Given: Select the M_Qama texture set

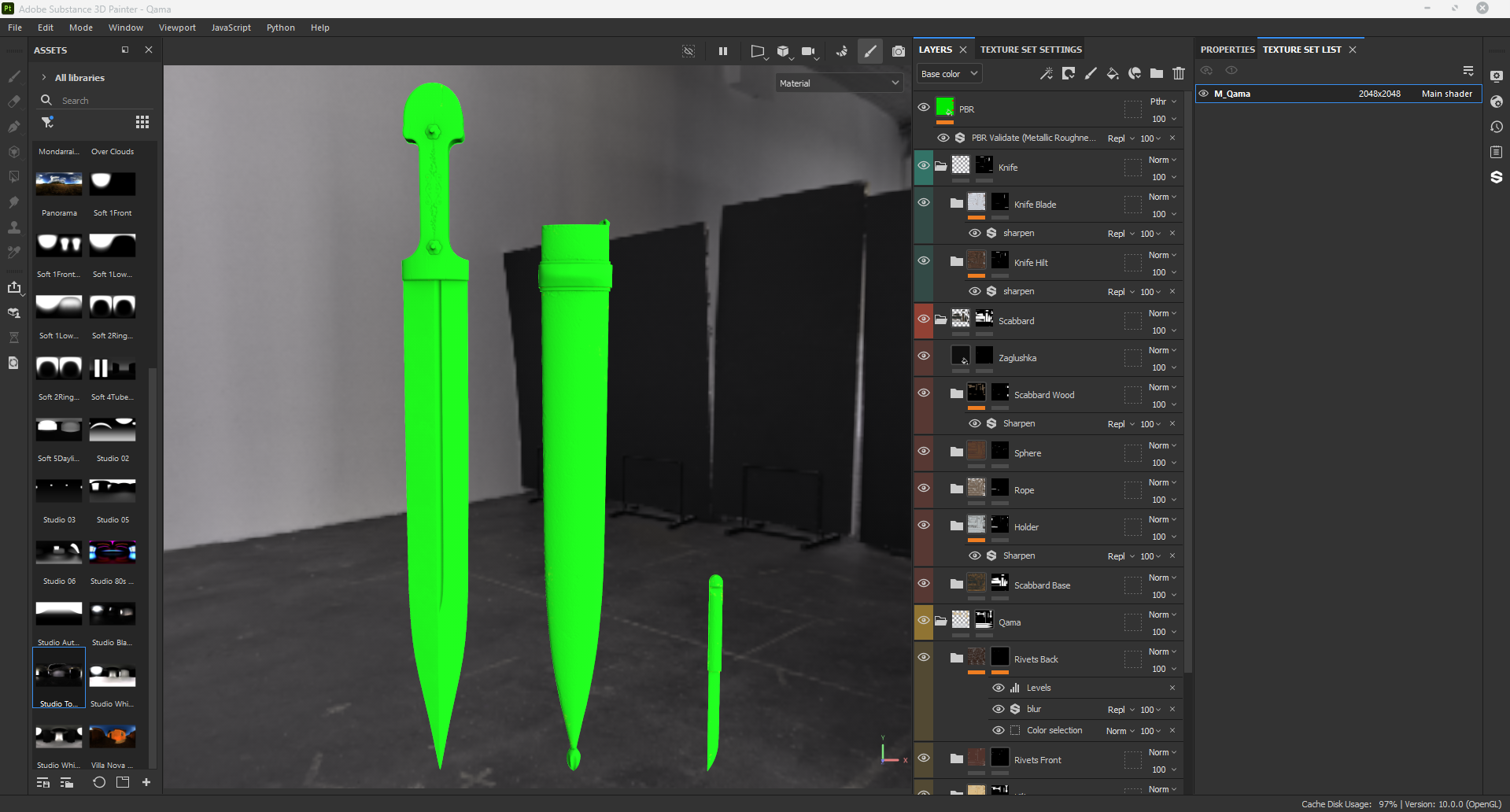Looking at the screenshot, I should click(x=1232, y=93).
